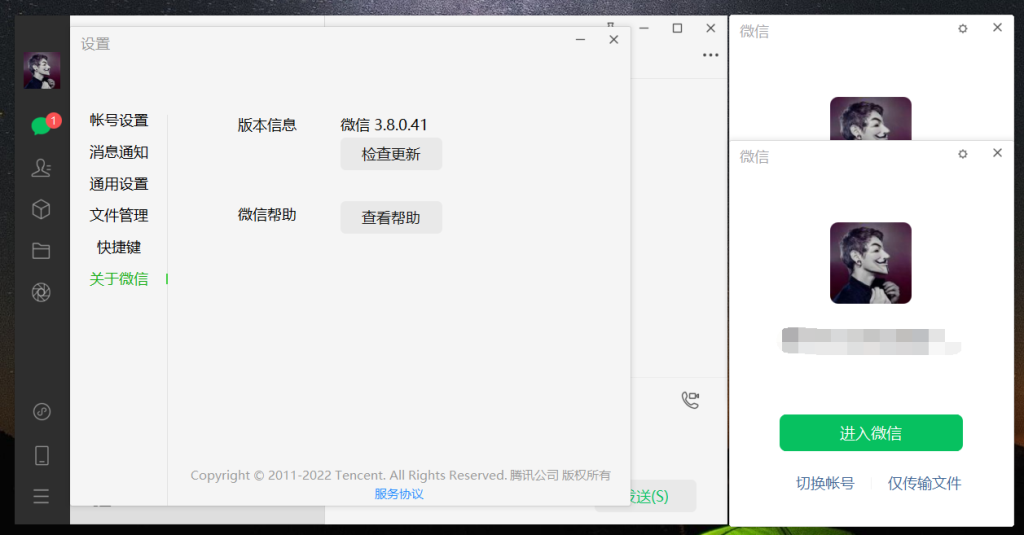Open the Favorites cube icon in sidebar
This screenshot has height=535, width=1024.
coord(41,209)
